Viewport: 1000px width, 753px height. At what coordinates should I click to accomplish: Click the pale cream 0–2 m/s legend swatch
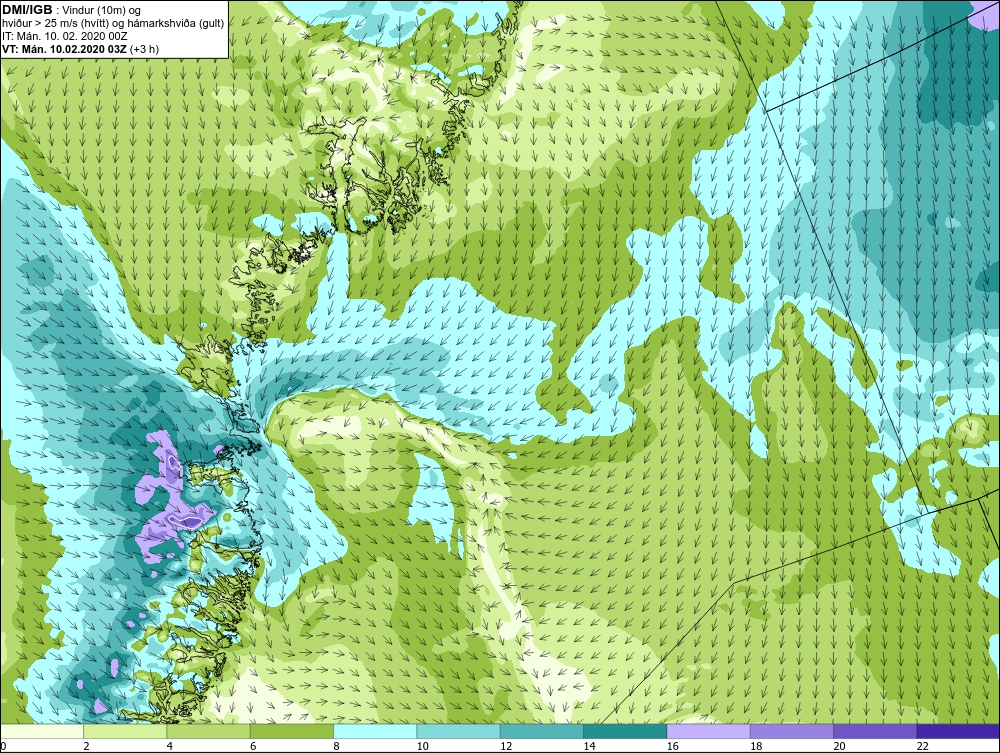click(x=41, y=731)
